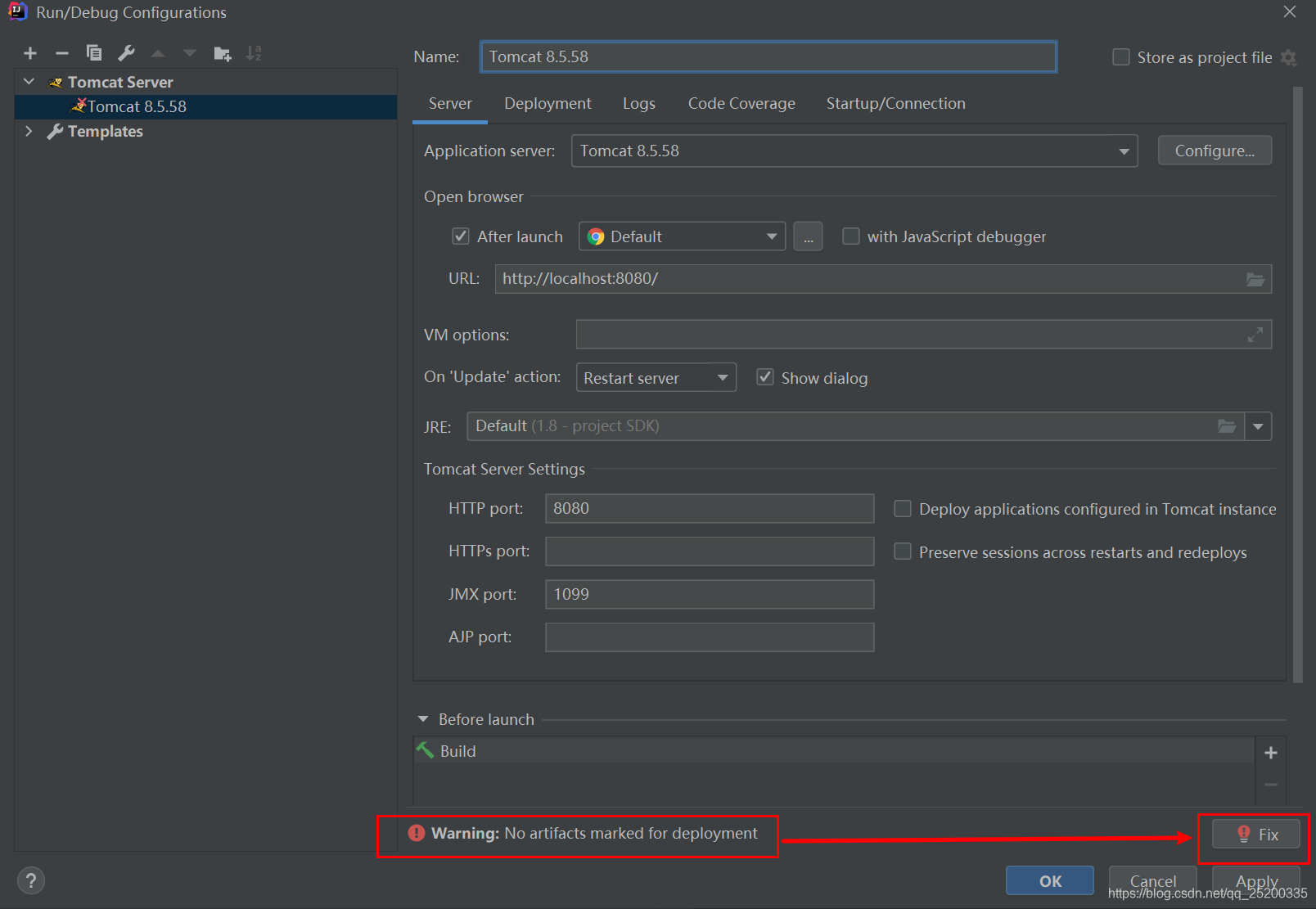The image size is (1316, 909).
Task: Click the project file settings gear icon
Action: [x=1289, y=57]
